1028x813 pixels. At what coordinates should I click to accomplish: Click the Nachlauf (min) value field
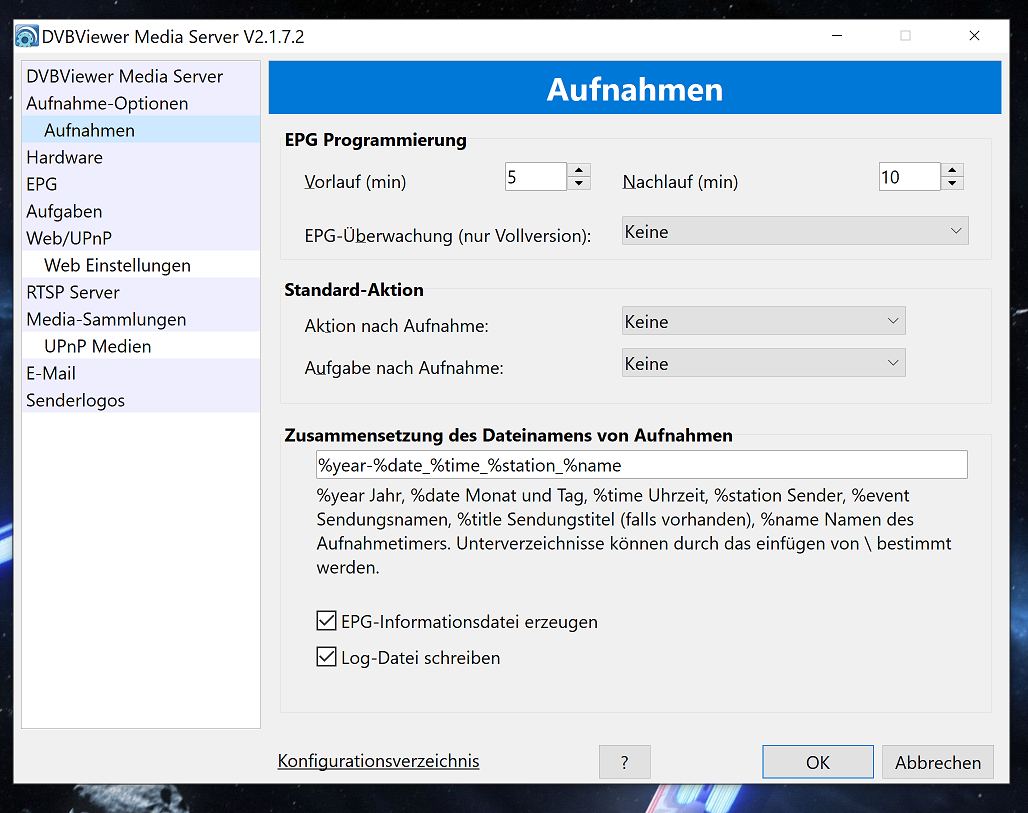point(909,177)
